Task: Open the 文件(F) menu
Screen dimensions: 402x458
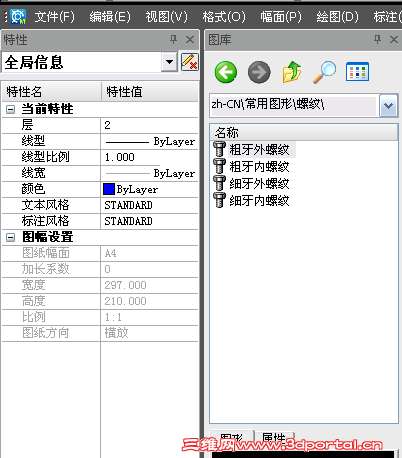Action: click(x=55, y=16)
